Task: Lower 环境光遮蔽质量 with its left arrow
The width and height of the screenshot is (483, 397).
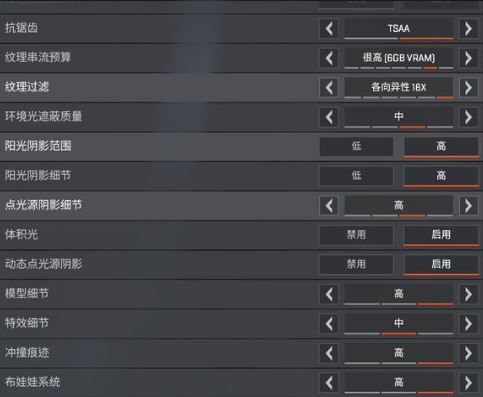Action: [x=329, y=117]
